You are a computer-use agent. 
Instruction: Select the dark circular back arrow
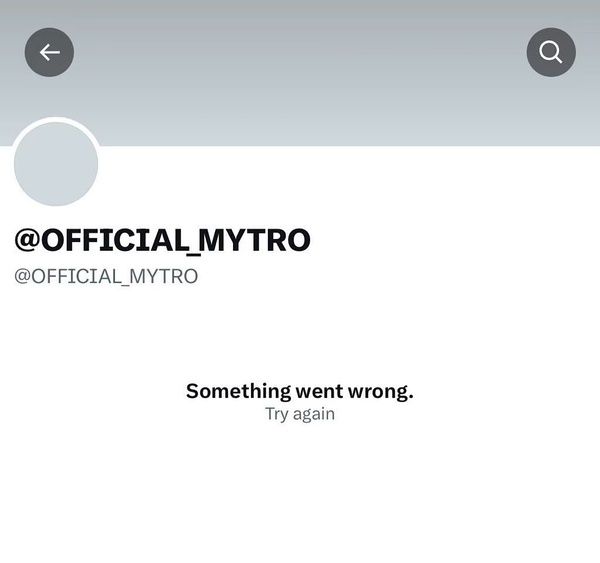tap(49, 52)
